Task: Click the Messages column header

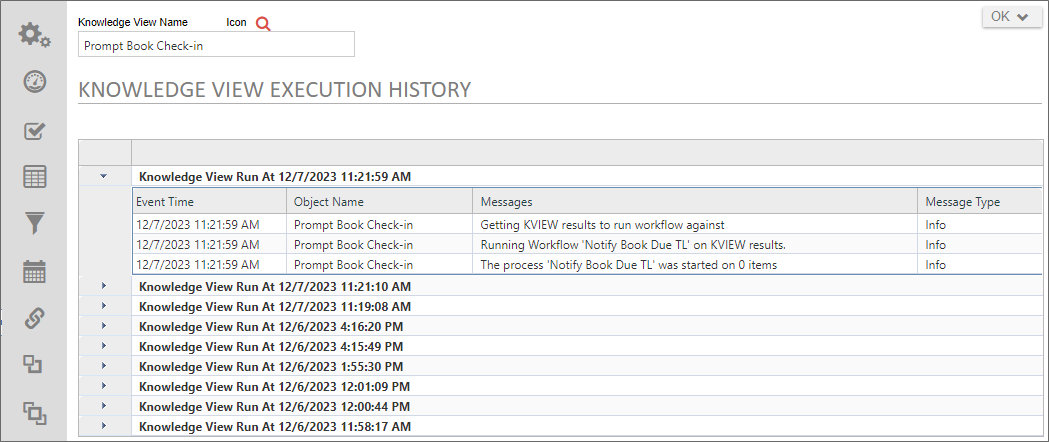Action: pyautogui.click(x=506, y=202)
